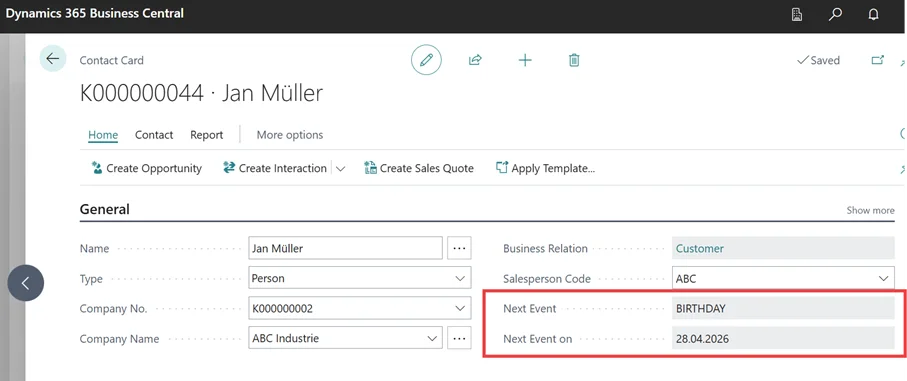Open the share icon
The height and width of the screenshot is (381, 907).
pyautogui.click(x=475, y=60)
